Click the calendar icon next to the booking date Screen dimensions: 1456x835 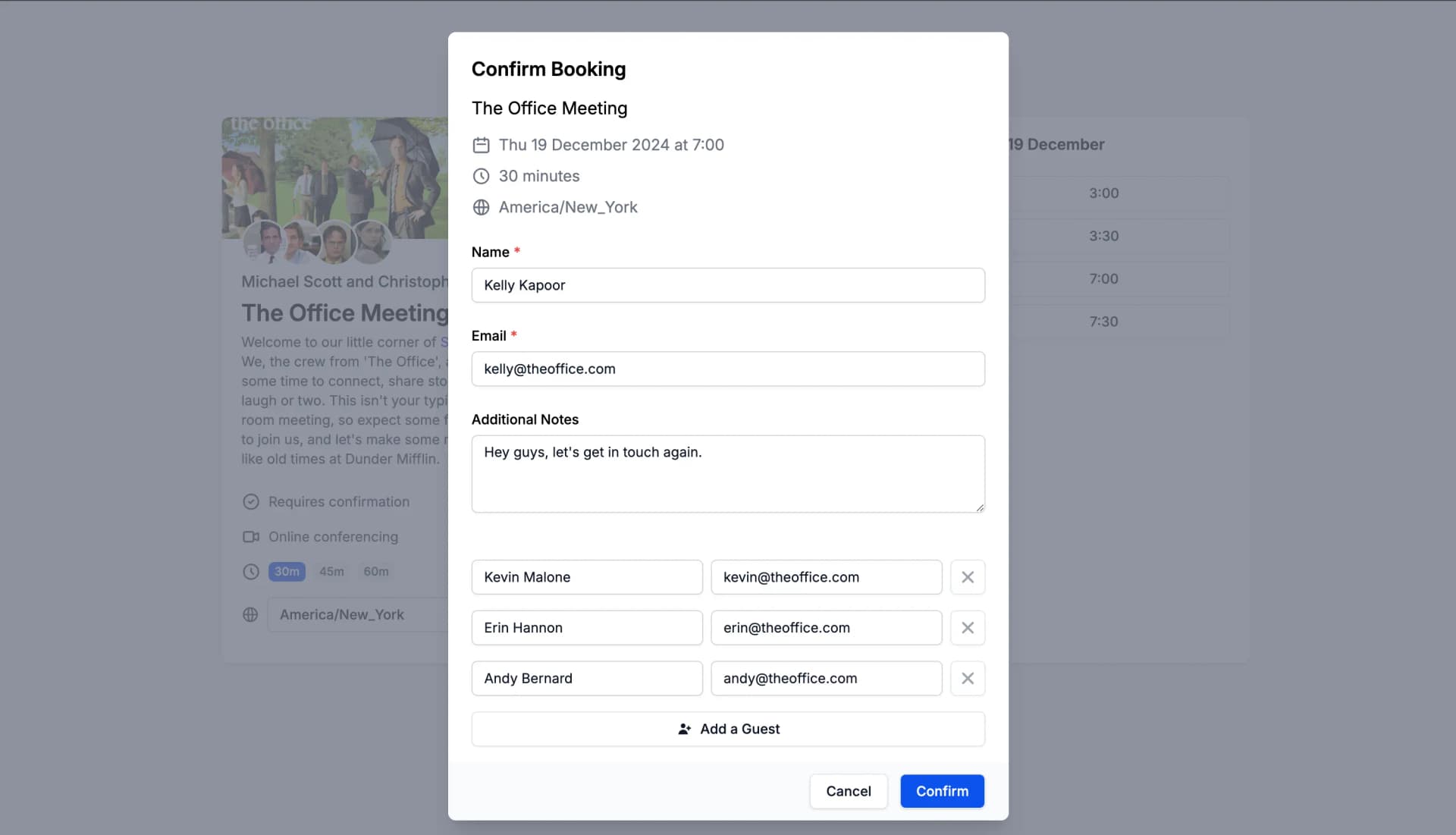click(482, 145)
